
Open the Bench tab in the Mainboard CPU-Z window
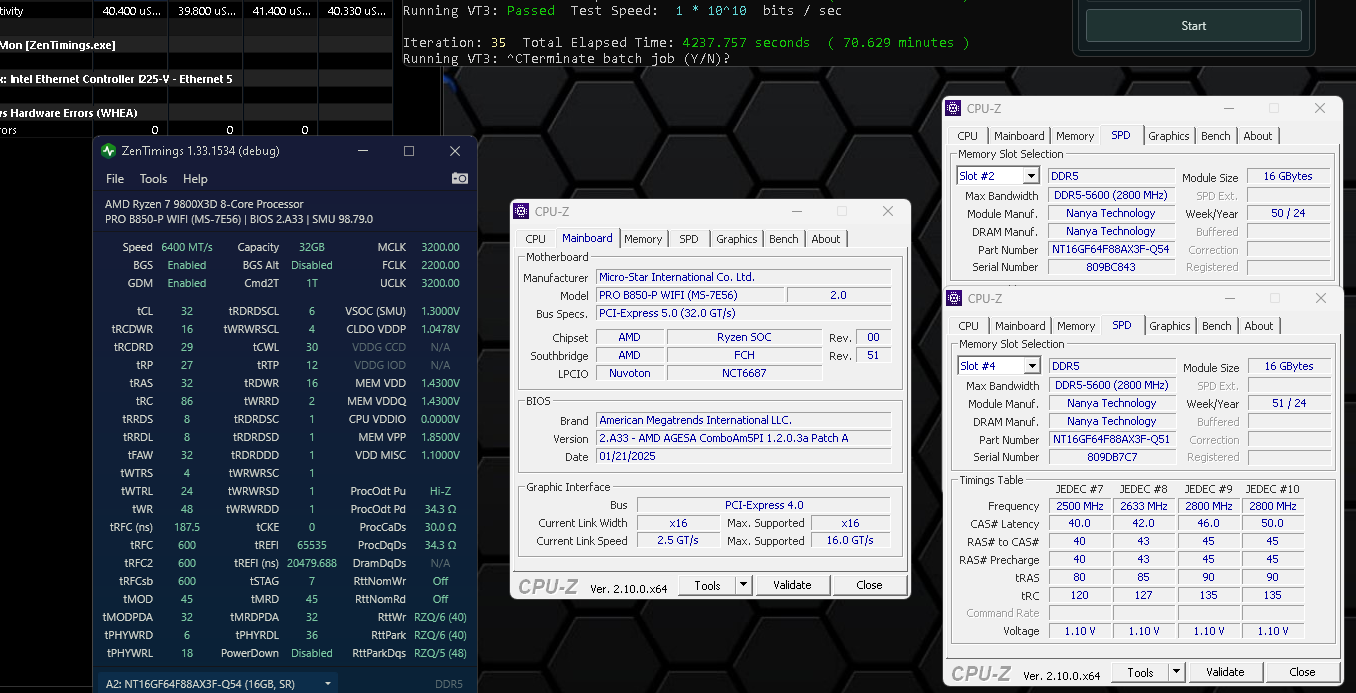tap(784, 239)
